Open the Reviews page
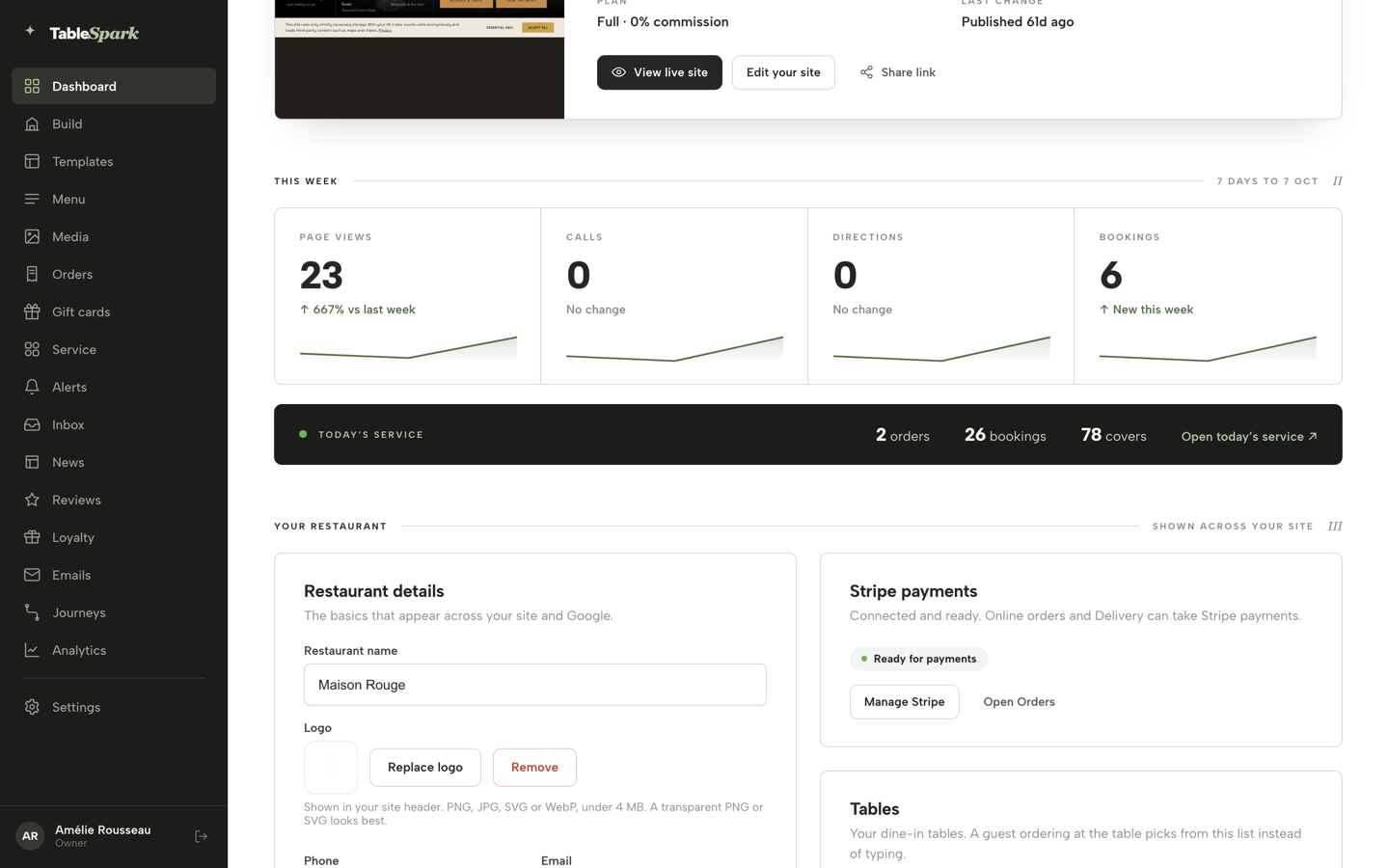 point(114,501)
